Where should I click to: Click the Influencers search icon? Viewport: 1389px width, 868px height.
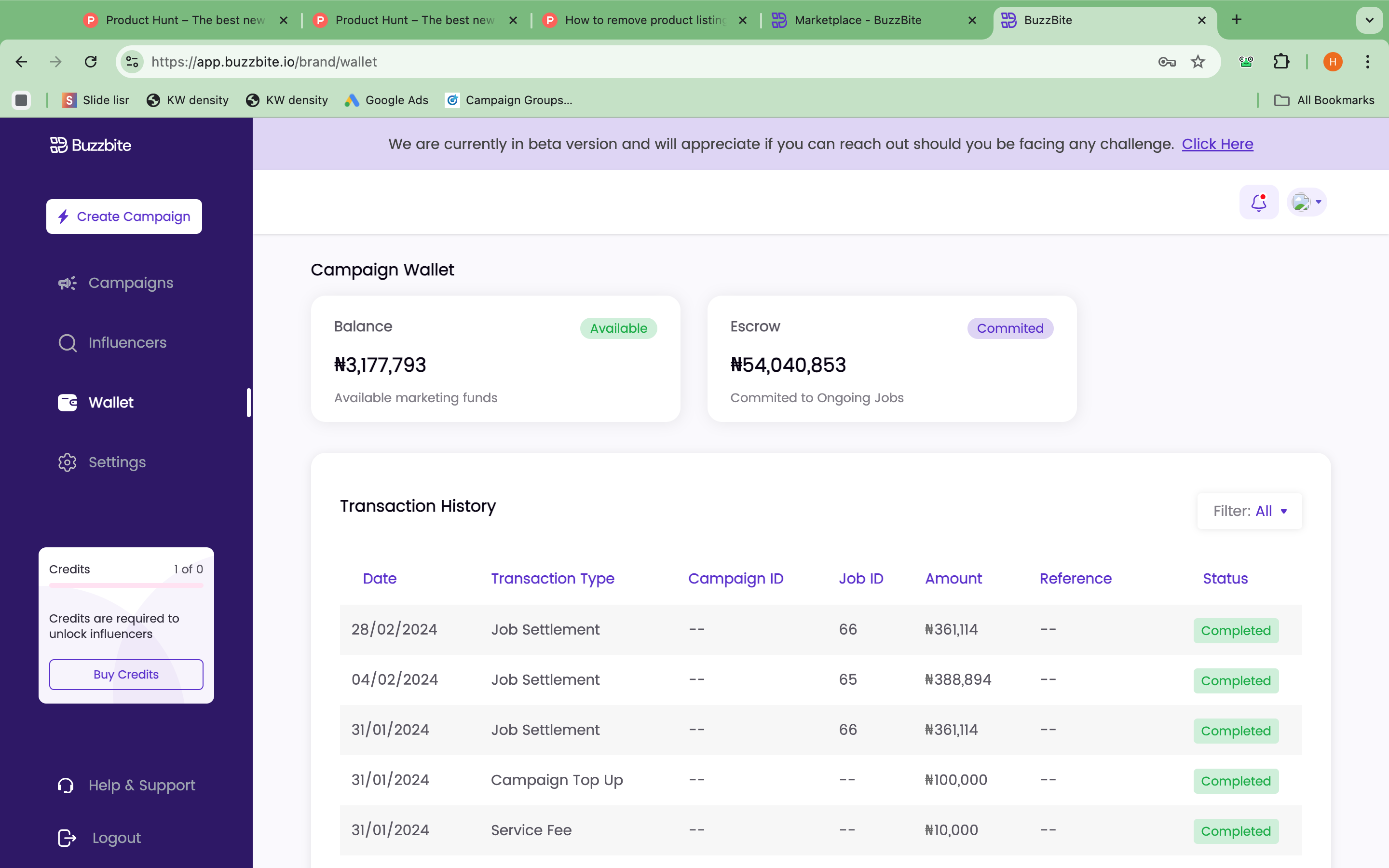click(x=67, y=343)
